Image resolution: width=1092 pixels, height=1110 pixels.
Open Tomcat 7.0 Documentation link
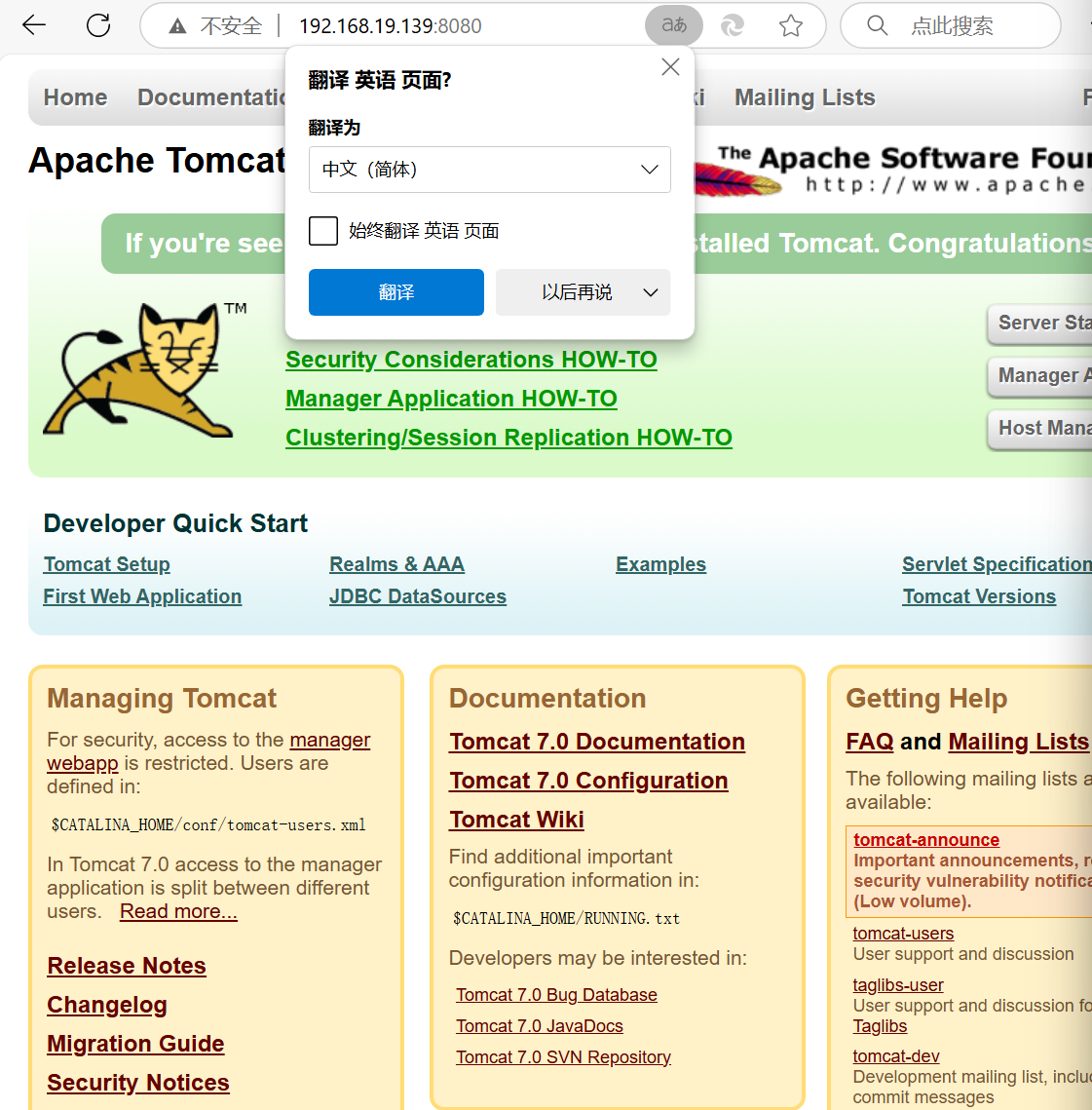point(596,742)
